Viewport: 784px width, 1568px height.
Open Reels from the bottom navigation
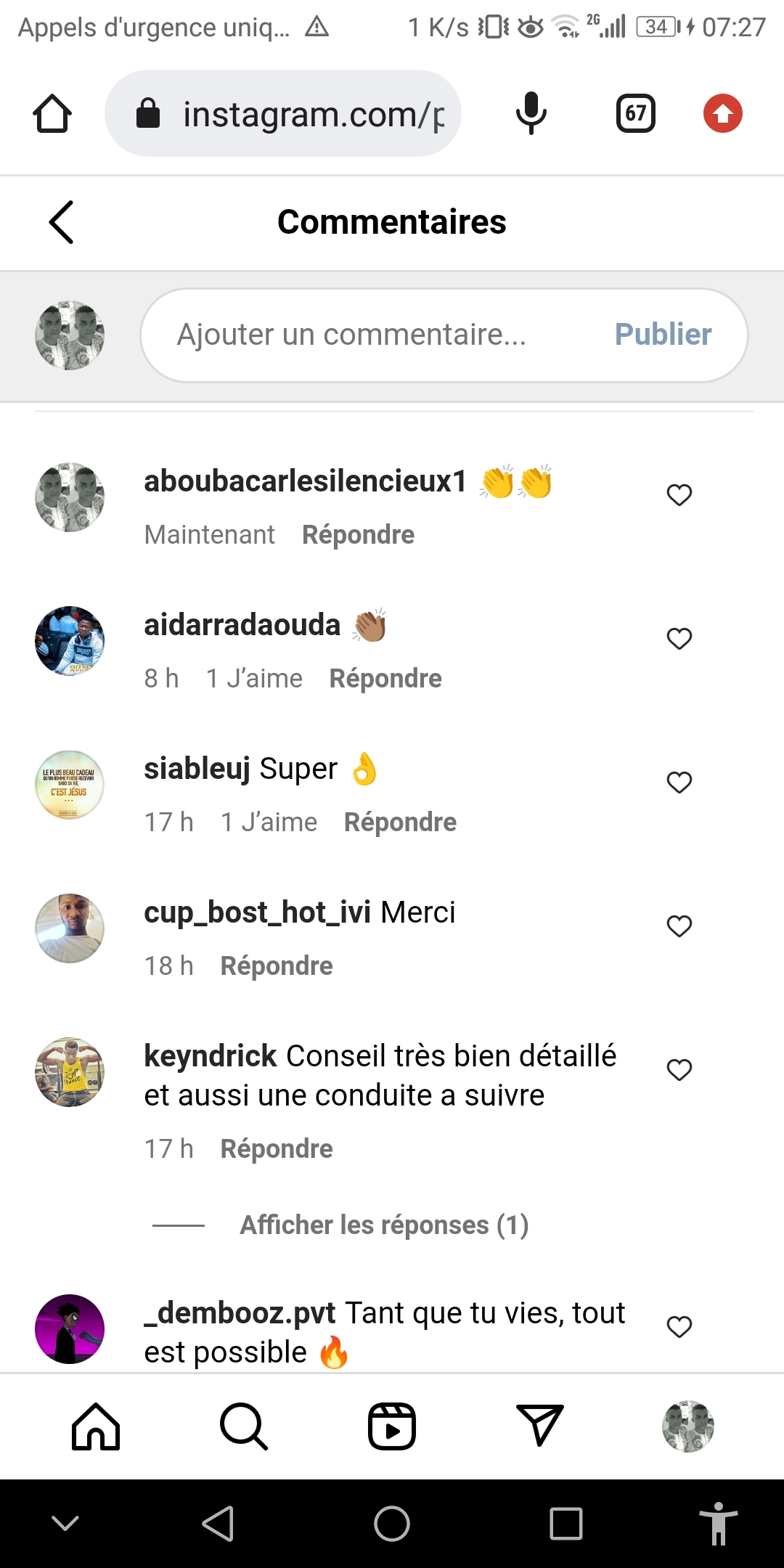click(392, 1426)
